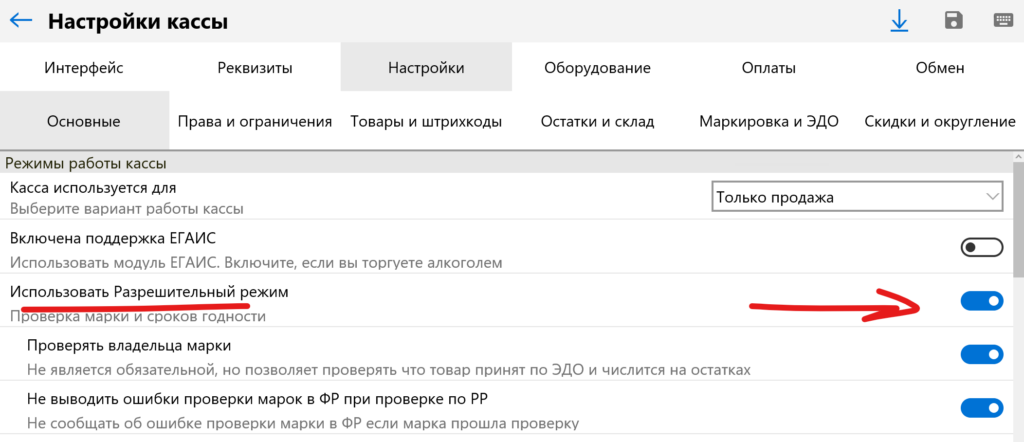Select the Скидки и округление subtab

(x=939, y=122)
